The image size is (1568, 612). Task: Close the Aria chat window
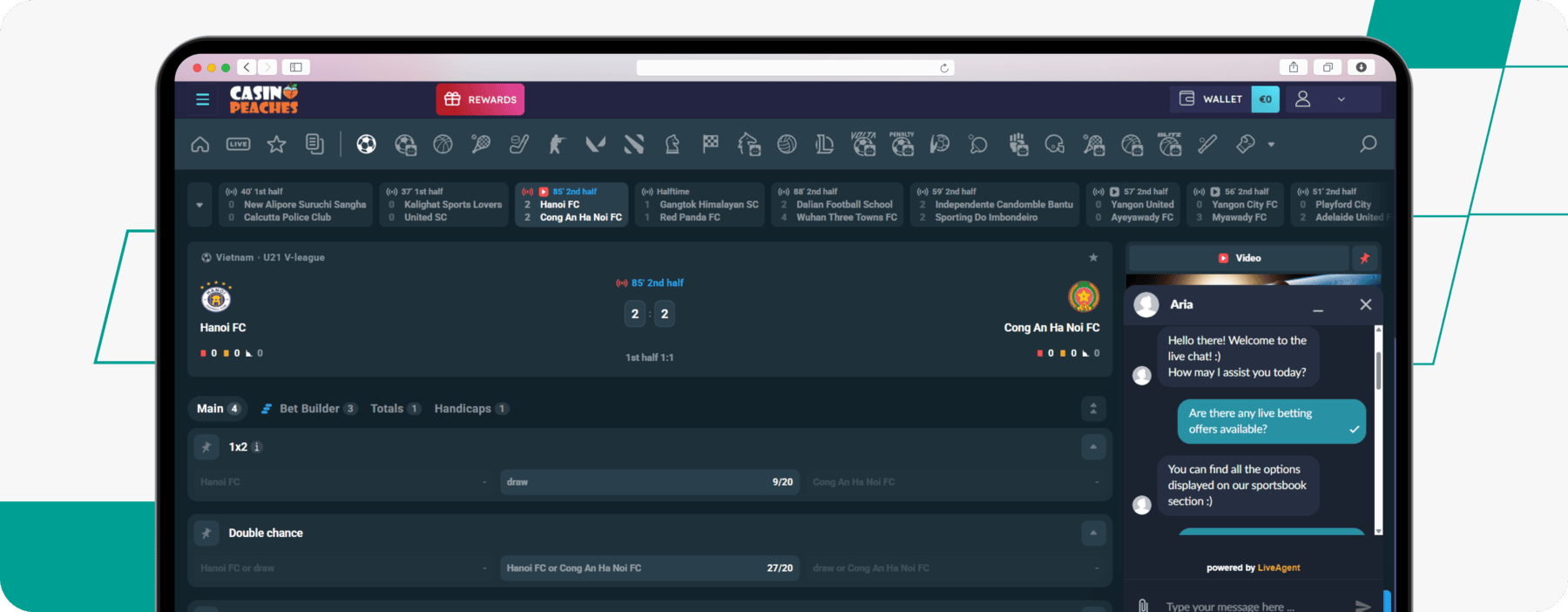click(x=1366, y=304)
